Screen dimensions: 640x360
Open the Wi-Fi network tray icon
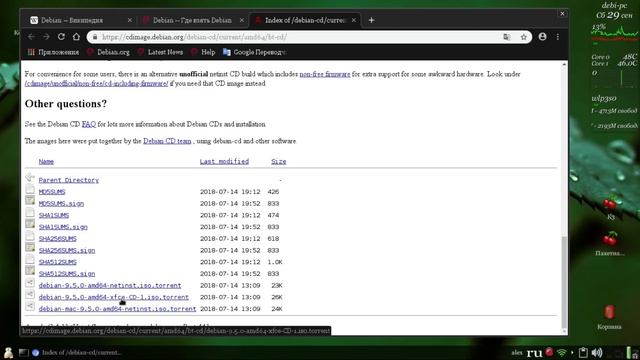(x=562, y=353)
